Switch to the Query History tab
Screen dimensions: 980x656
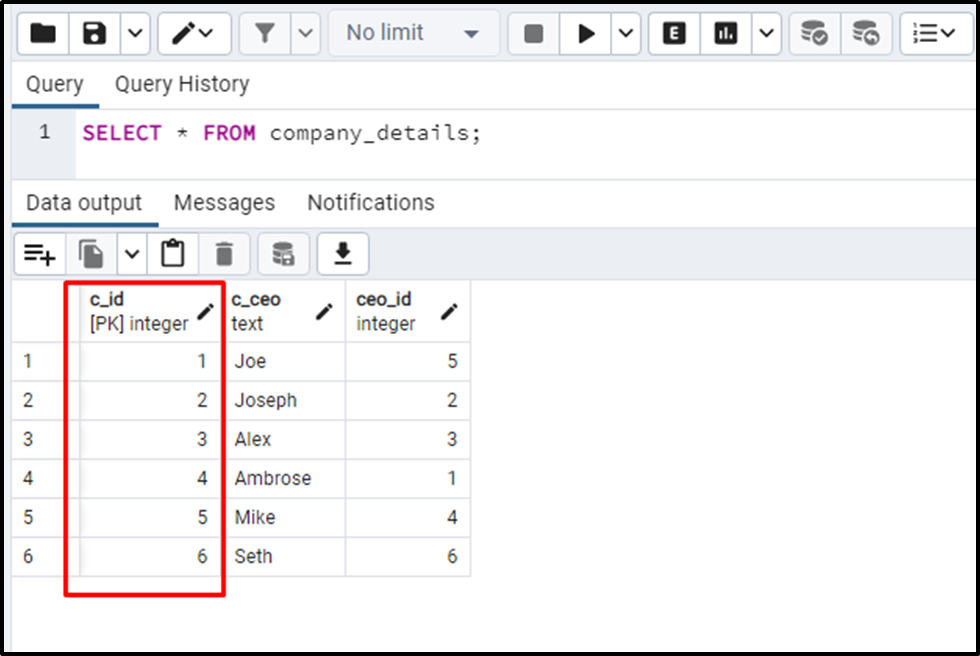pyautogui.click(x=182, y=84)
